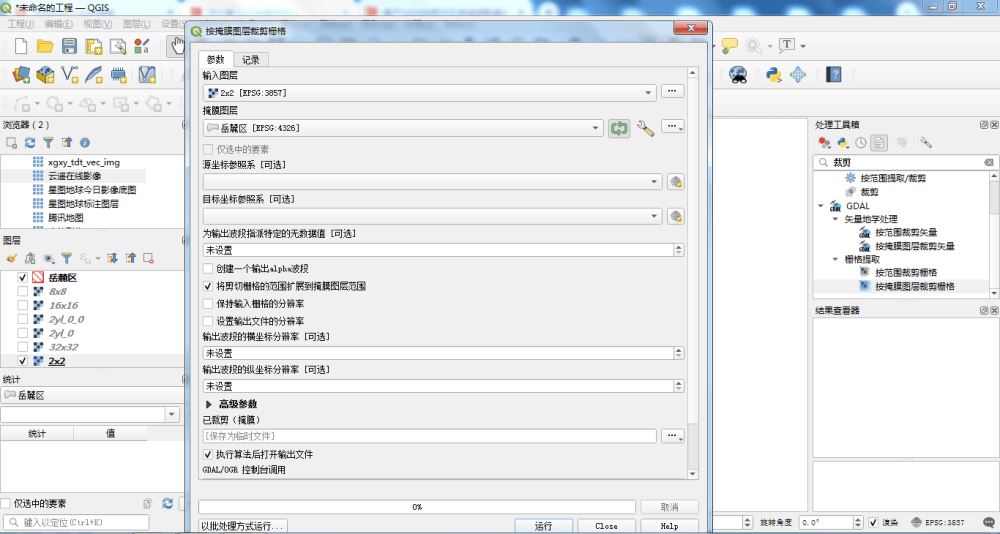Click the clipped output file path field

coord(430,436)
